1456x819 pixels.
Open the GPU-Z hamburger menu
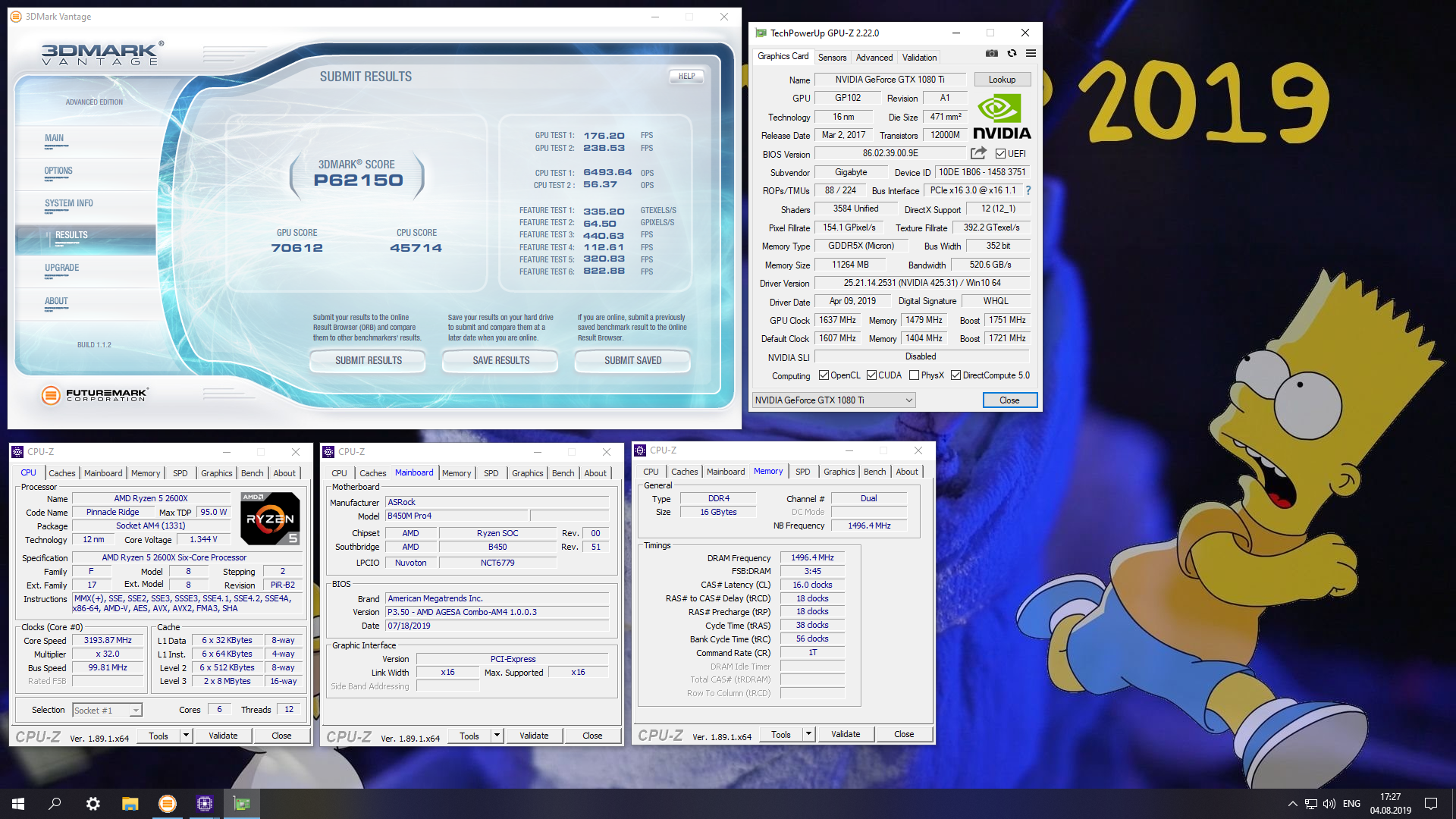point(1031,53)
